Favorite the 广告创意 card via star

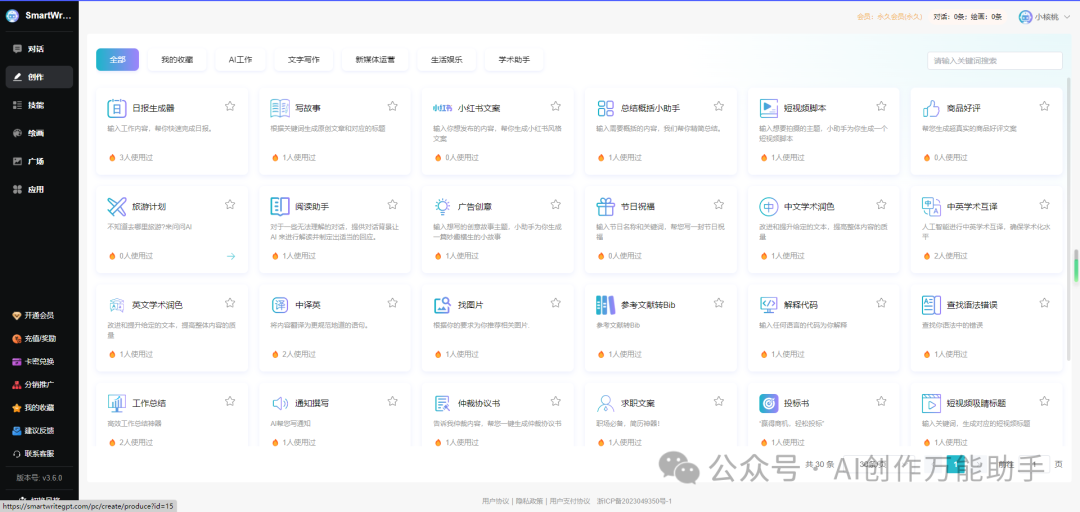pyautogui.click(x=556, y=204)
